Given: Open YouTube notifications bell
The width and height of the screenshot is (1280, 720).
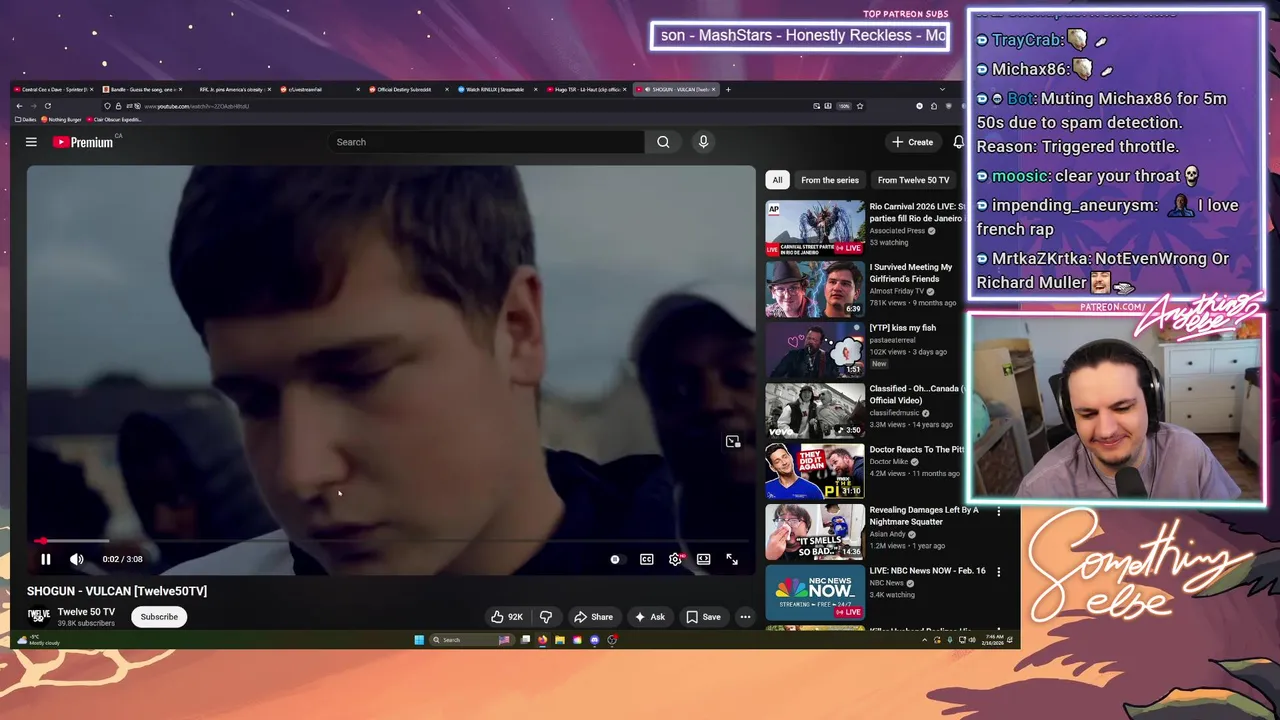Looking at the screenshot, I should click(x=958, y=142).
